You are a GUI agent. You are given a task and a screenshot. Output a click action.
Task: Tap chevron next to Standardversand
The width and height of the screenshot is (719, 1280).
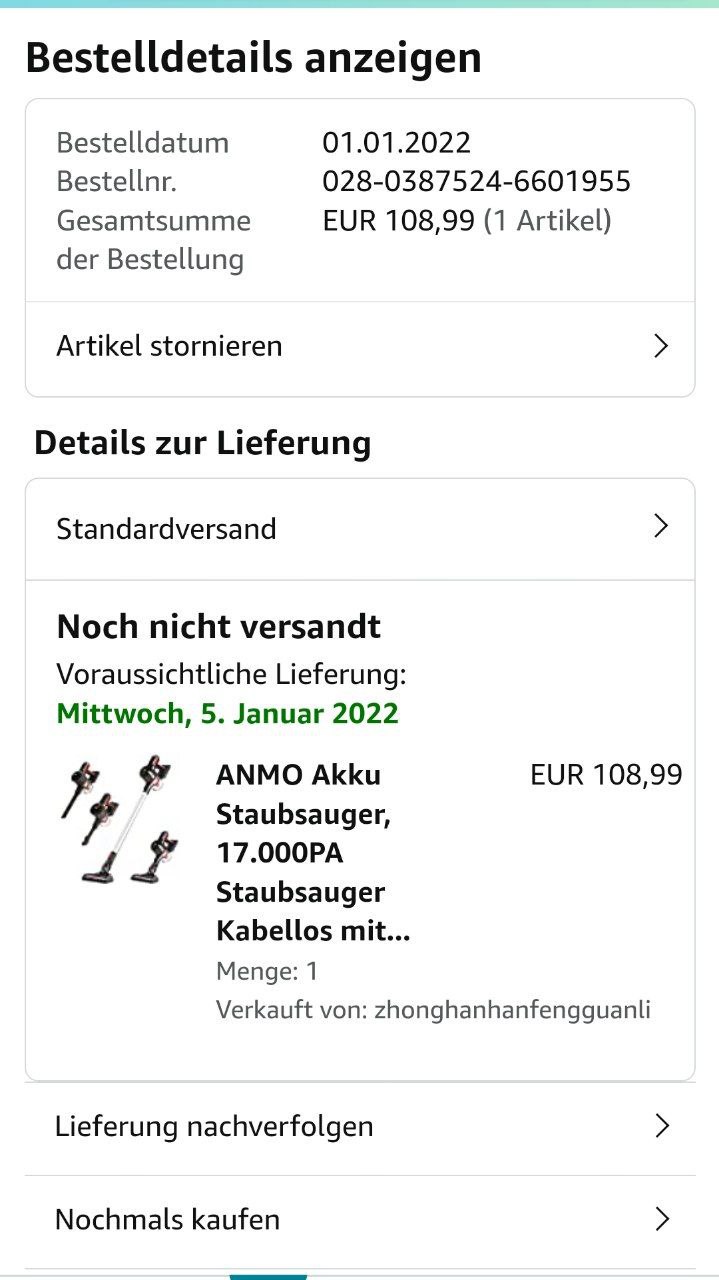click(660, 527)
